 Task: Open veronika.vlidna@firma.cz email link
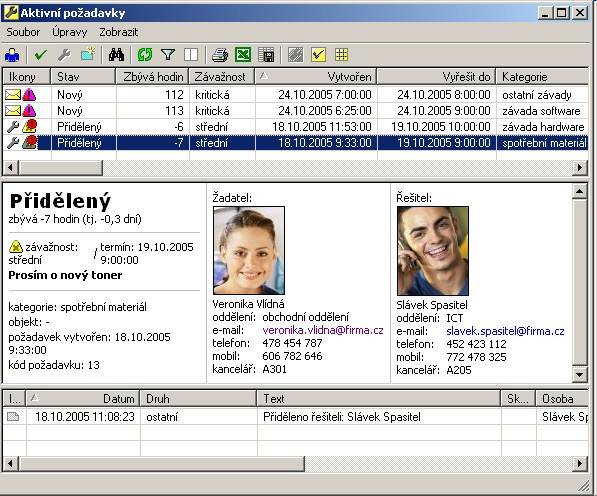click(323, 330)
